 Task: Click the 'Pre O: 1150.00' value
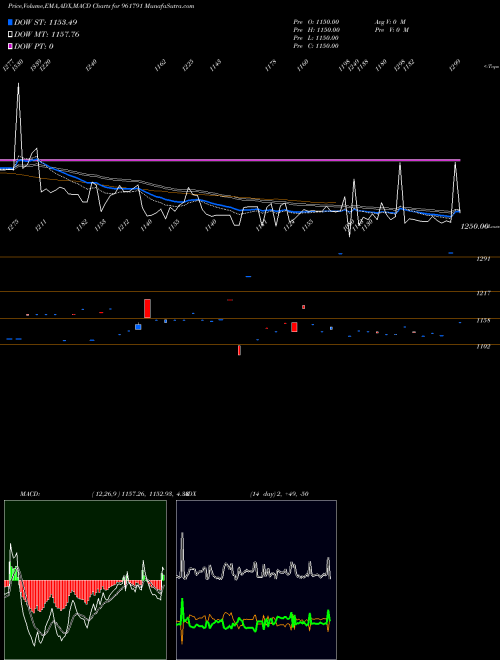(x=316, y=22)
